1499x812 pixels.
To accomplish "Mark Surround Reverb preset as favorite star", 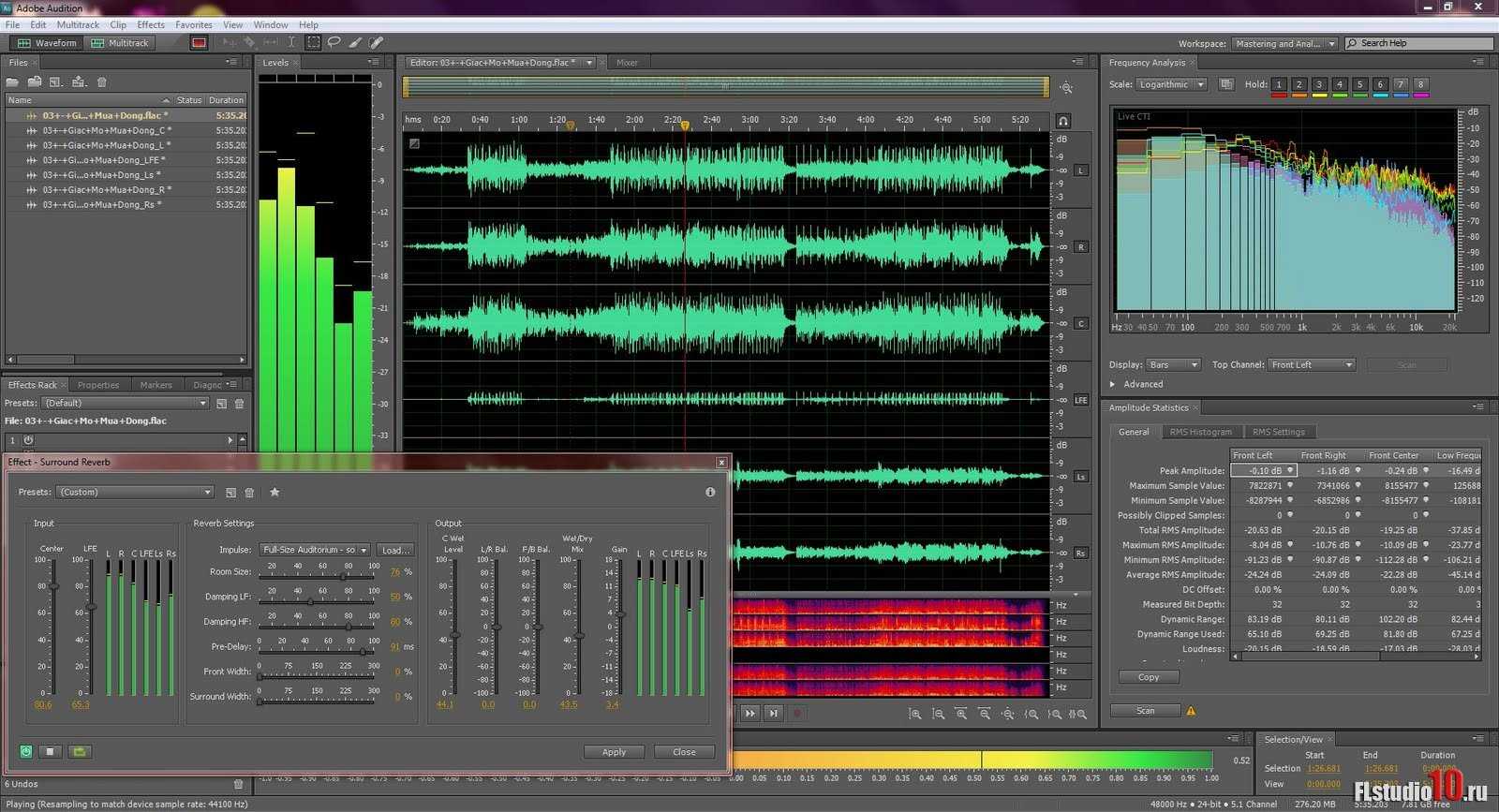I will (x=275, y=492).
